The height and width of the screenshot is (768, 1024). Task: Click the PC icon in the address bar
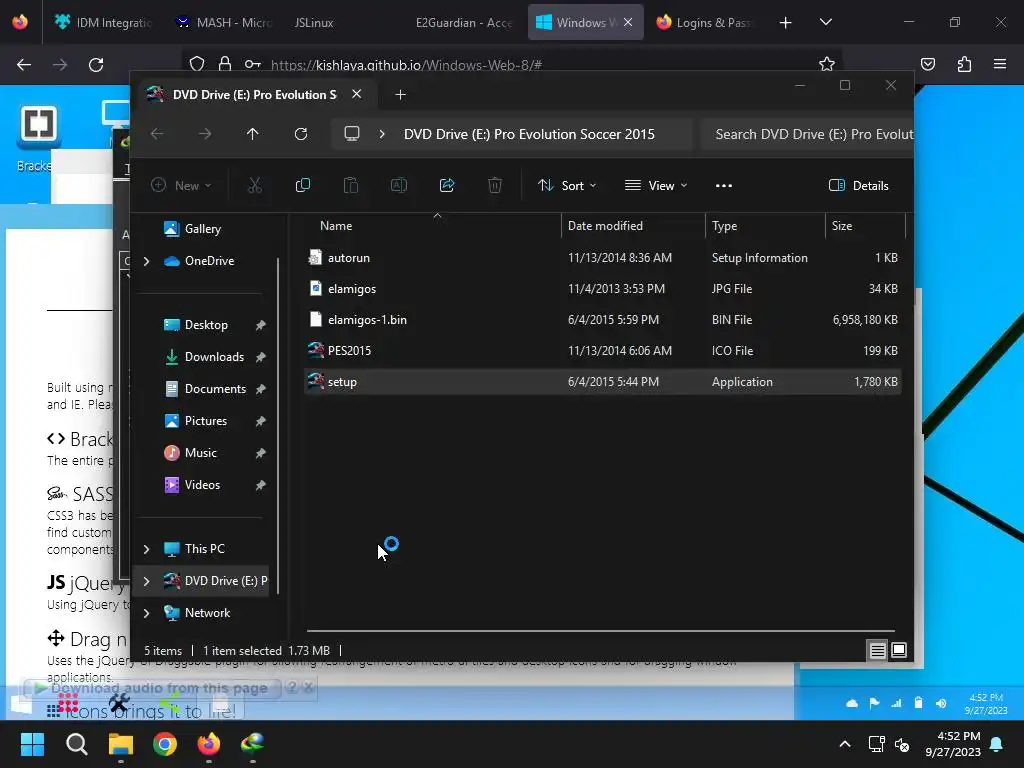point(352,134)
